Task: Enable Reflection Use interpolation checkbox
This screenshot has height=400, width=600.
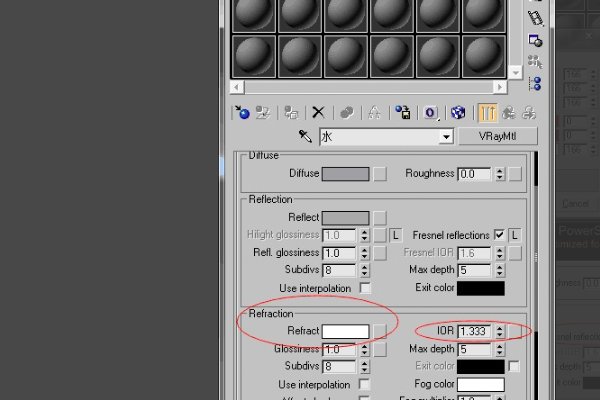Action: click(365, 288)
